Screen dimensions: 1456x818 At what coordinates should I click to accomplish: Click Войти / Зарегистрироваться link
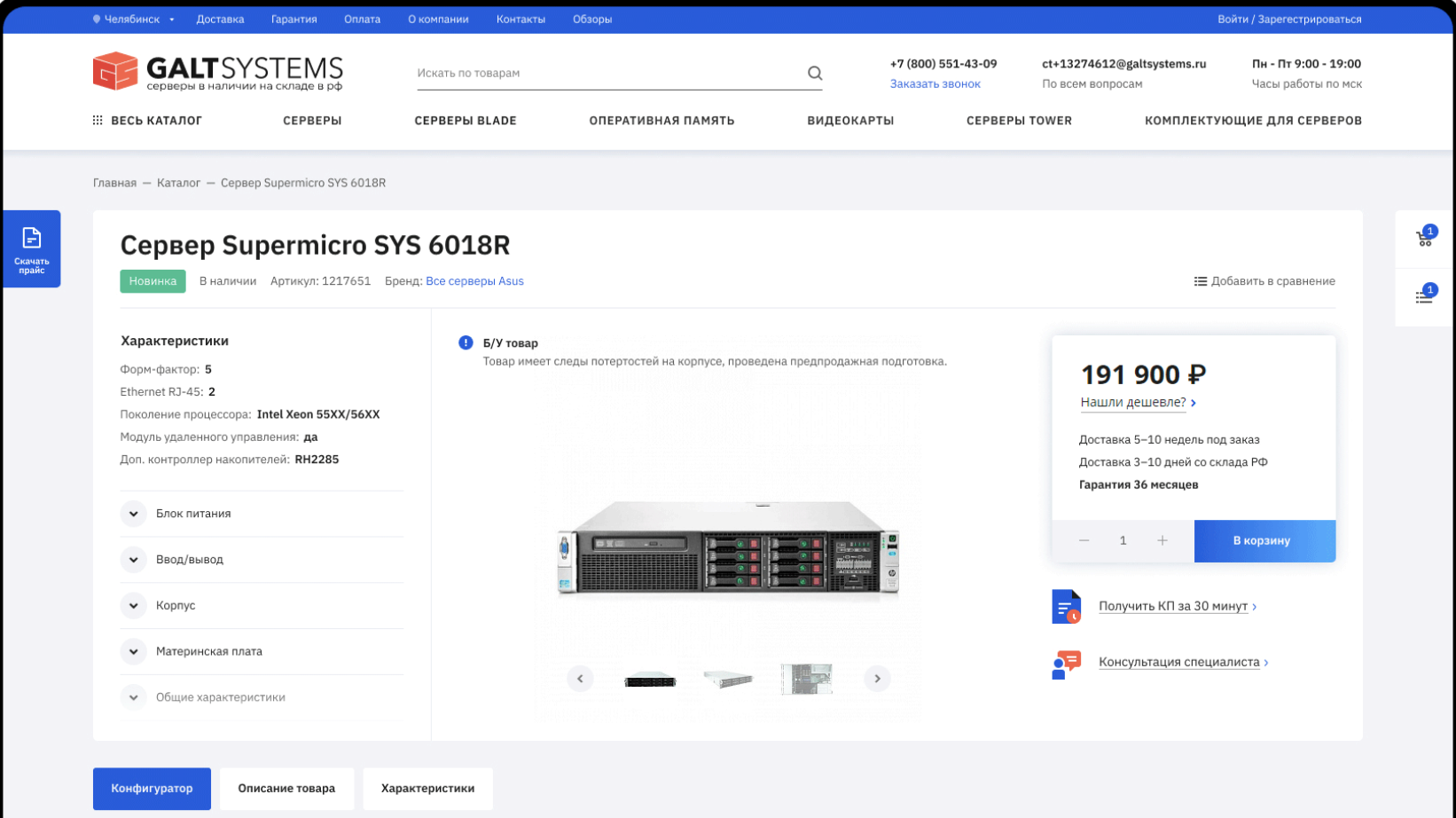click(x=1289, y=19)
